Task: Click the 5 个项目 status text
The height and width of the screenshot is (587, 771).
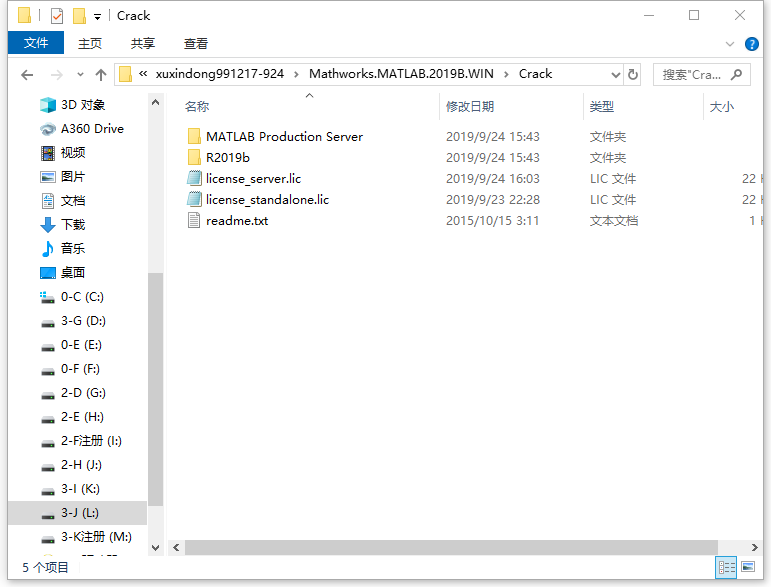Action: click(45, 567)
